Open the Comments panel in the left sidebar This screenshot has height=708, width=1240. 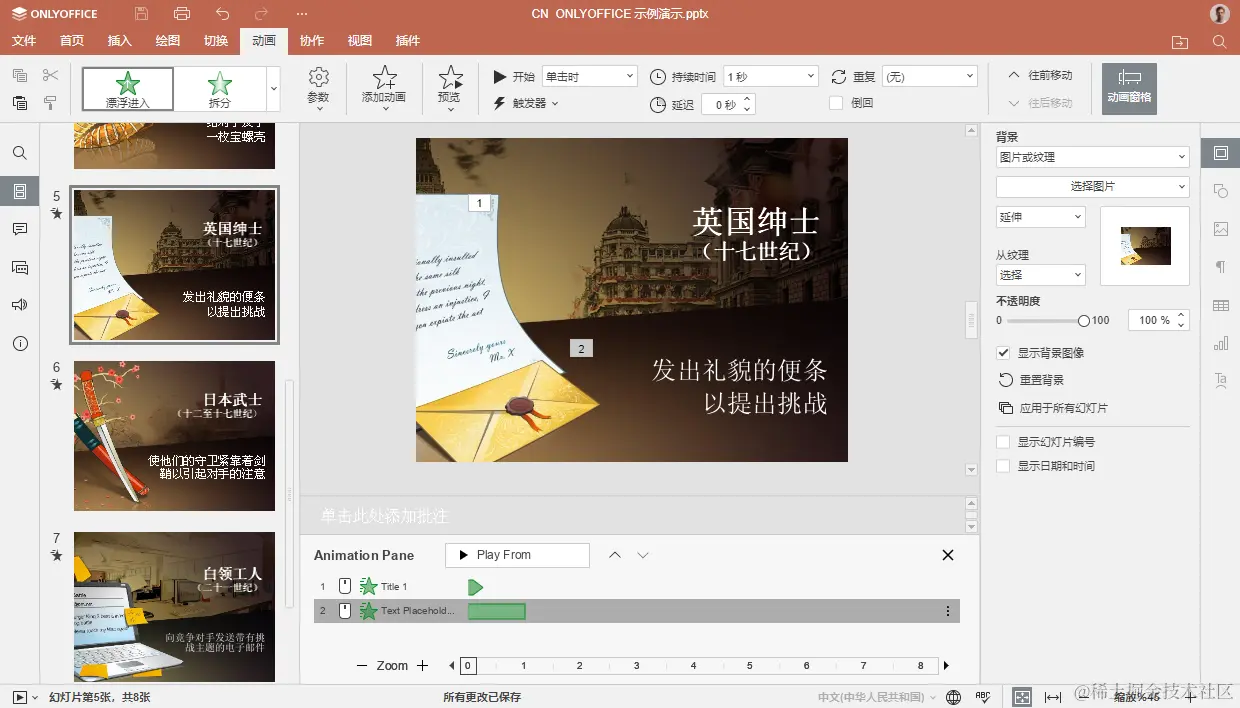(18, 228)
